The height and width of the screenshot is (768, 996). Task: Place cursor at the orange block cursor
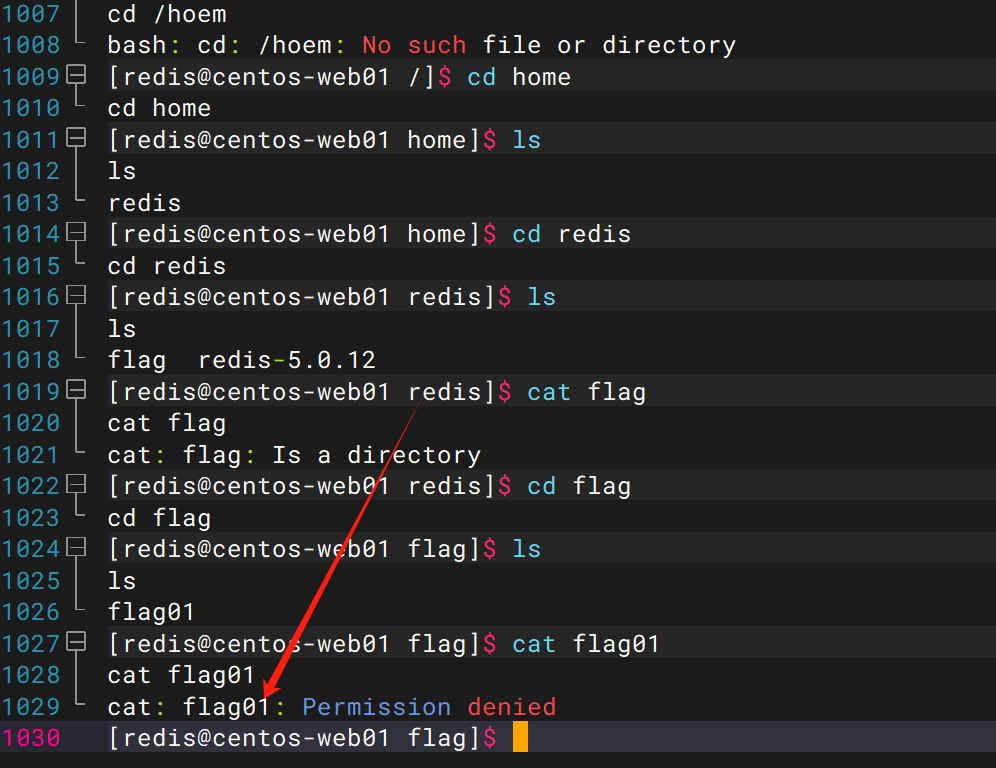[x=519, y=738]
